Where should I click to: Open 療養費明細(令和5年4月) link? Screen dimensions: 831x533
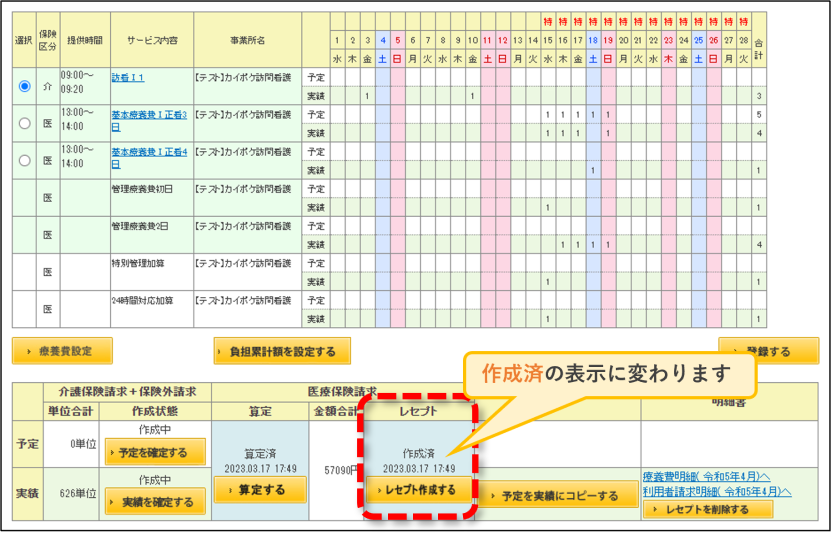(706, 476)
